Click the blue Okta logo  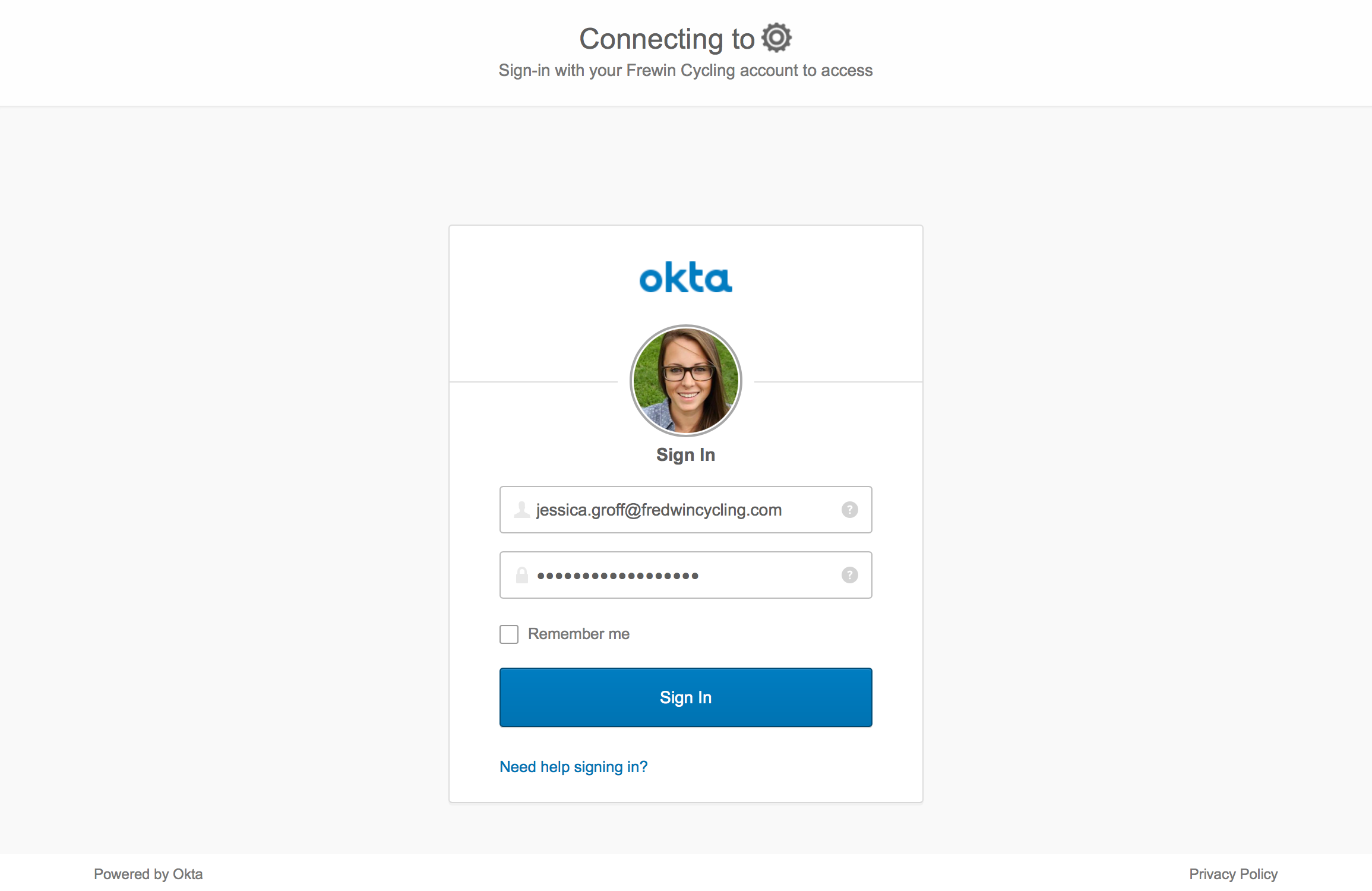point(685,277)
